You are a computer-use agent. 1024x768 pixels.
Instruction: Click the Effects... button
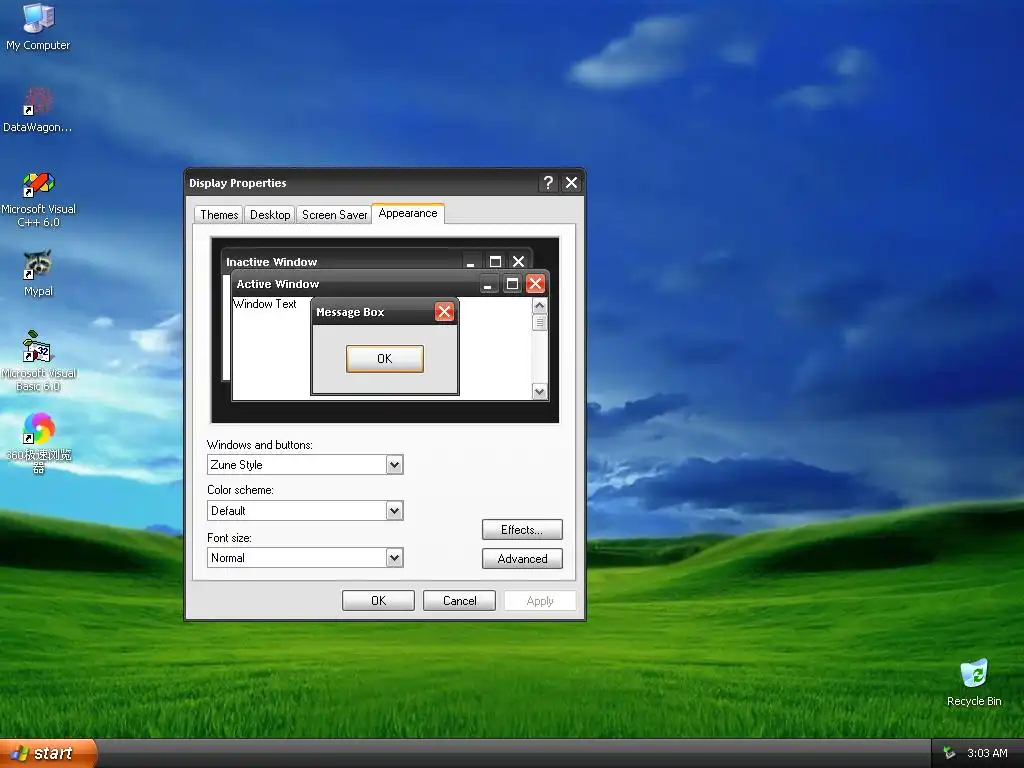coord(522,530)
